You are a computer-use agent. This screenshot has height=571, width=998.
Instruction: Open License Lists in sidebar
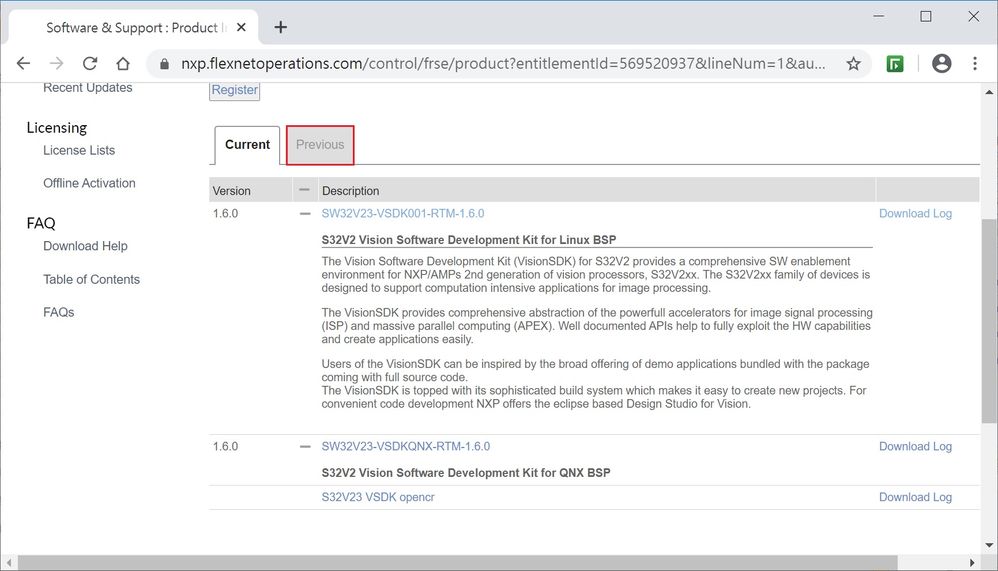tap(79, 150)
